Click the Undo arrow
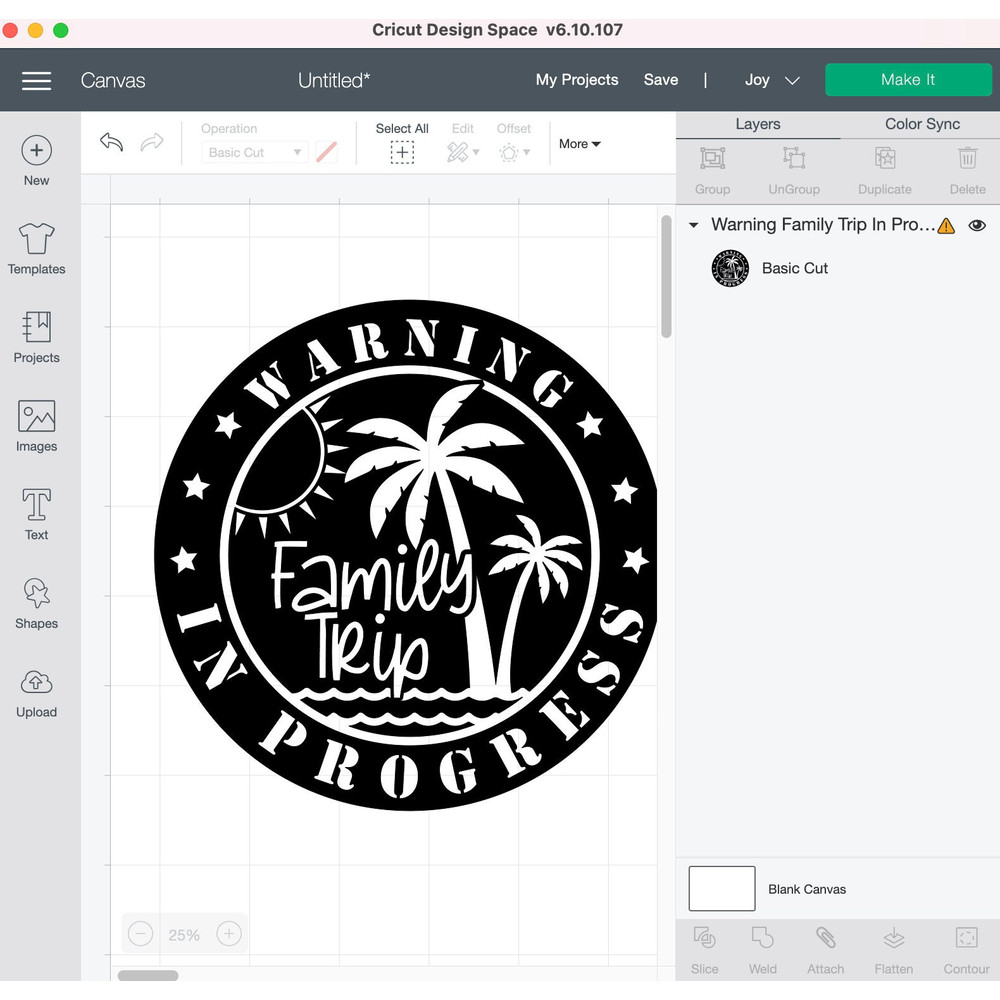The image size is (1000, 1000). tap(111, 143)
